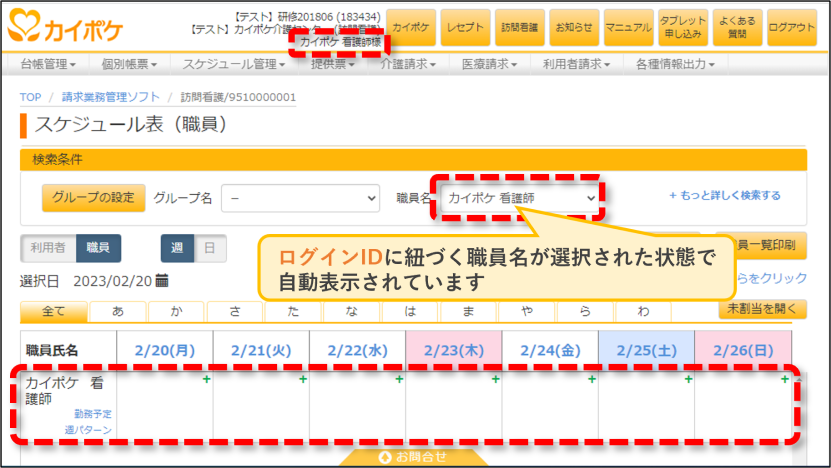Click the お問合せ up-arrow icon
This screenshot has height=468, width=831.
(x=385, y=457)
